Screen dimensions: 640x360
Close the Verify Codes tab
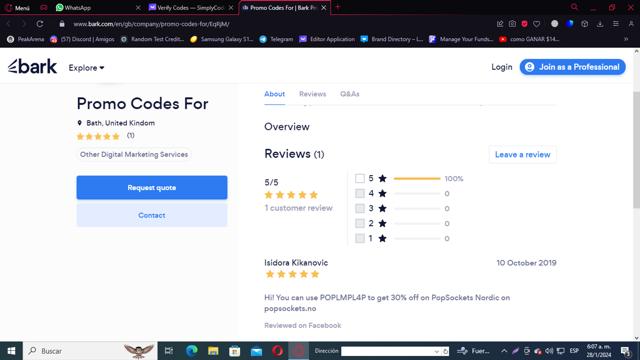pos(231,8)
